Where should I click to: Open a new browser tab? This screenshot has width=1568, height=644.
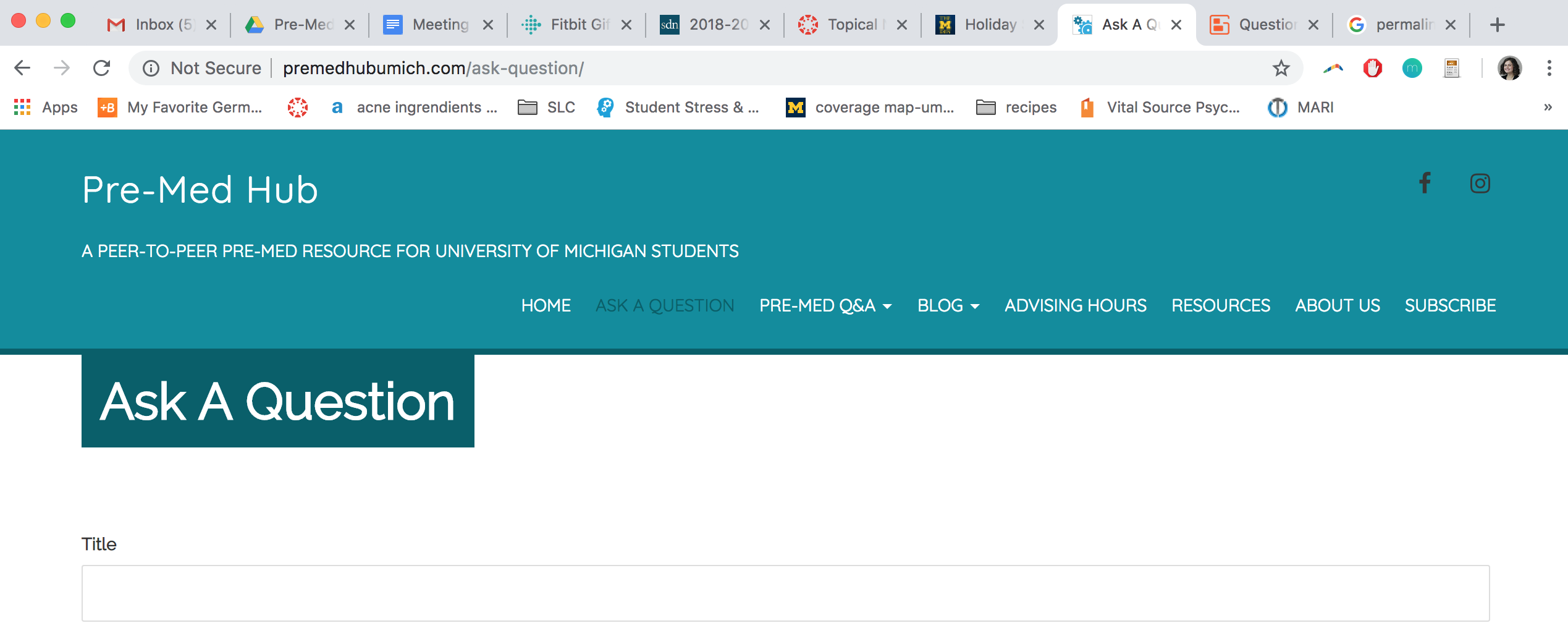click(1498, 25)
